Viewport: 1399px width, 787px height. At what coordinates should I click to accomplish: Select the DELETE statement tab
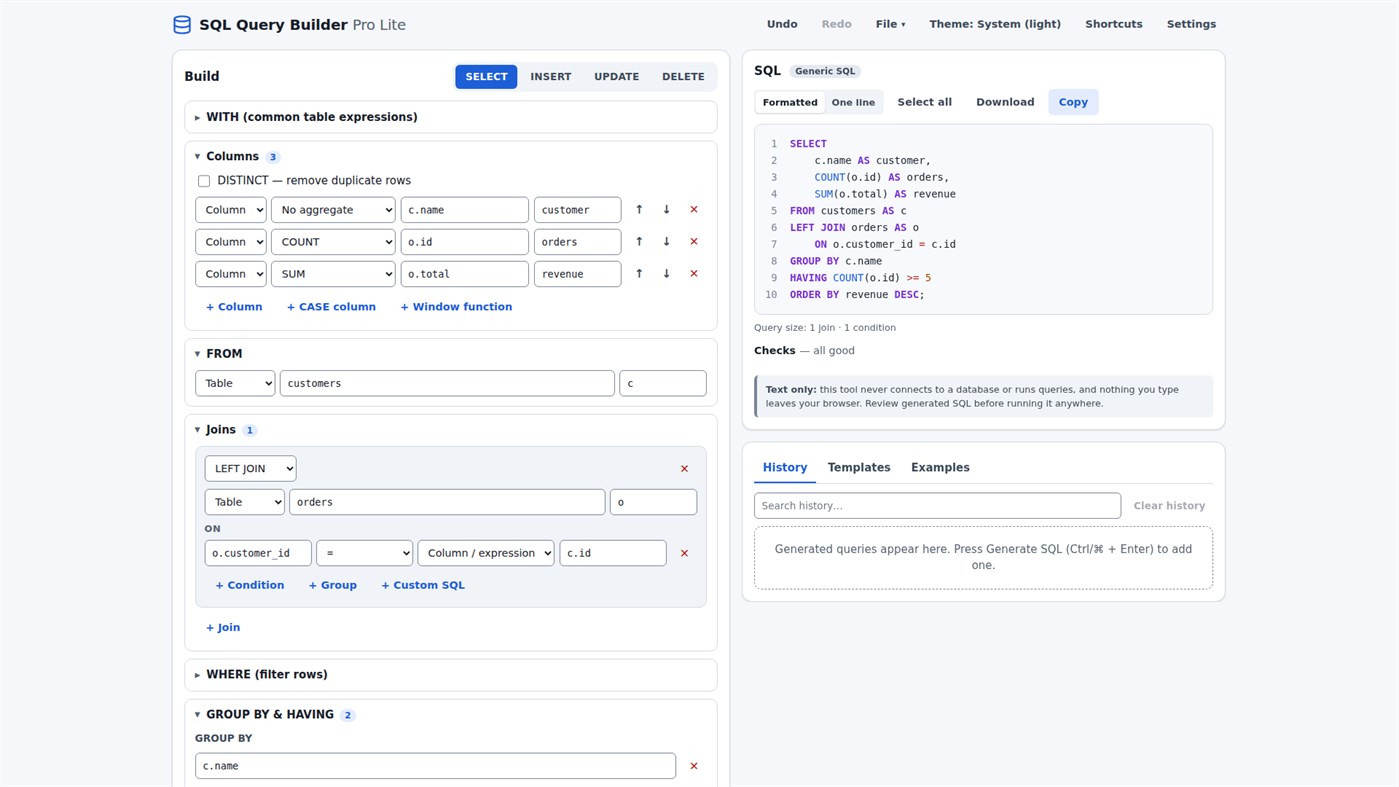[683, 77]
